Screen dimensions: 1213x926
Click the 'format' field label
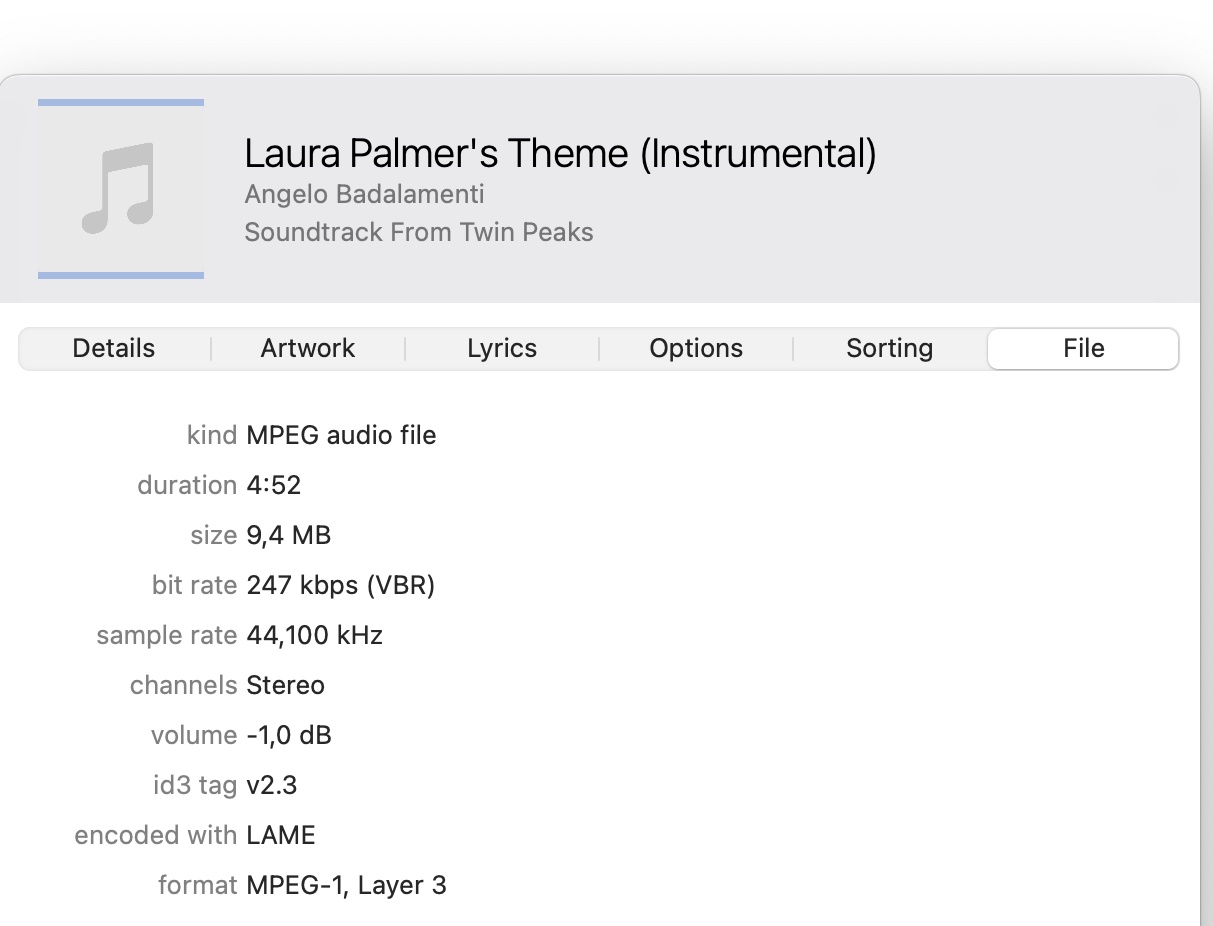coord(198,885)
